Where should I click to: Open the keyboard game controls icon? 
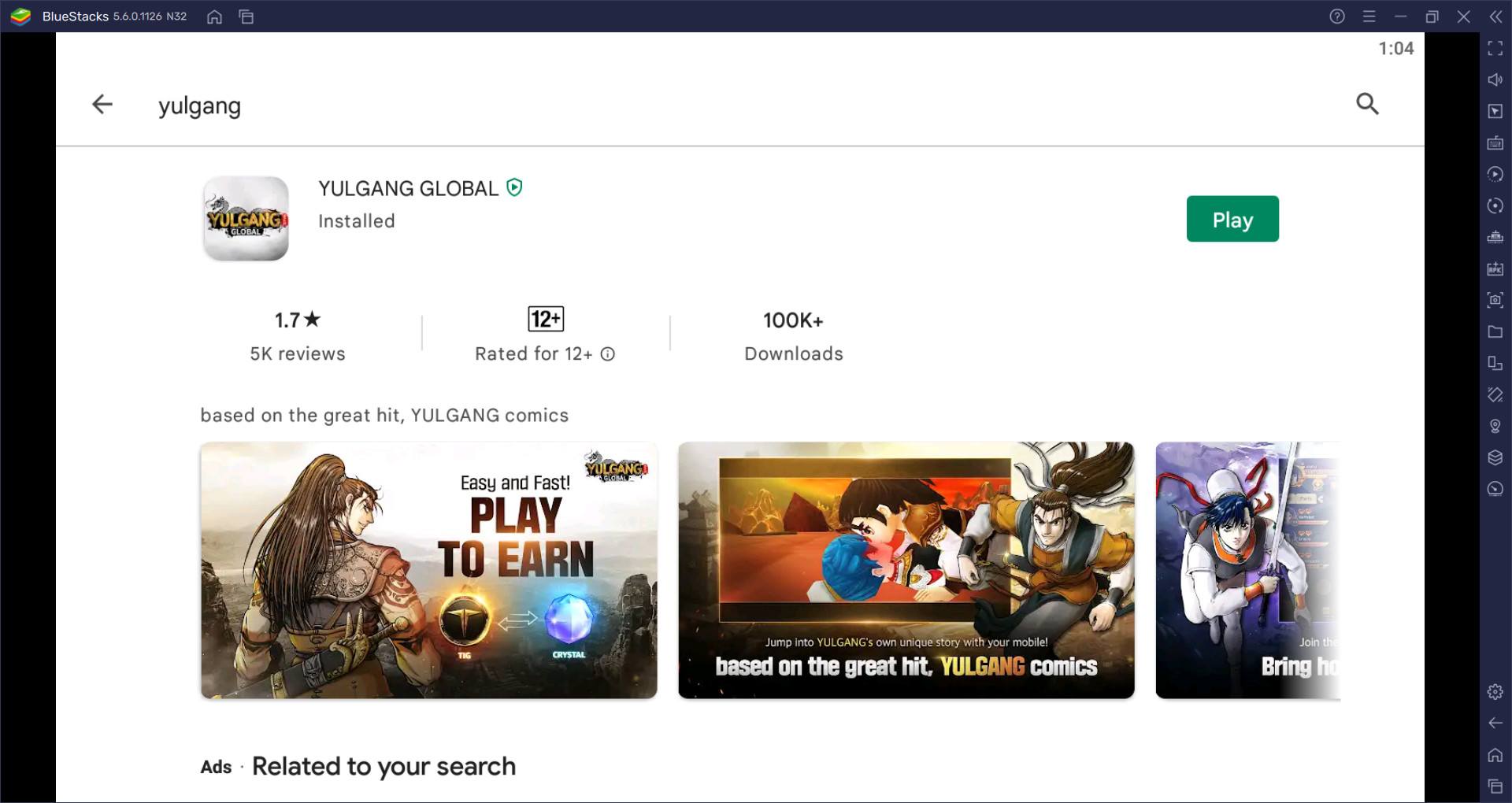pyautogui.click(x=1495, y=142)
